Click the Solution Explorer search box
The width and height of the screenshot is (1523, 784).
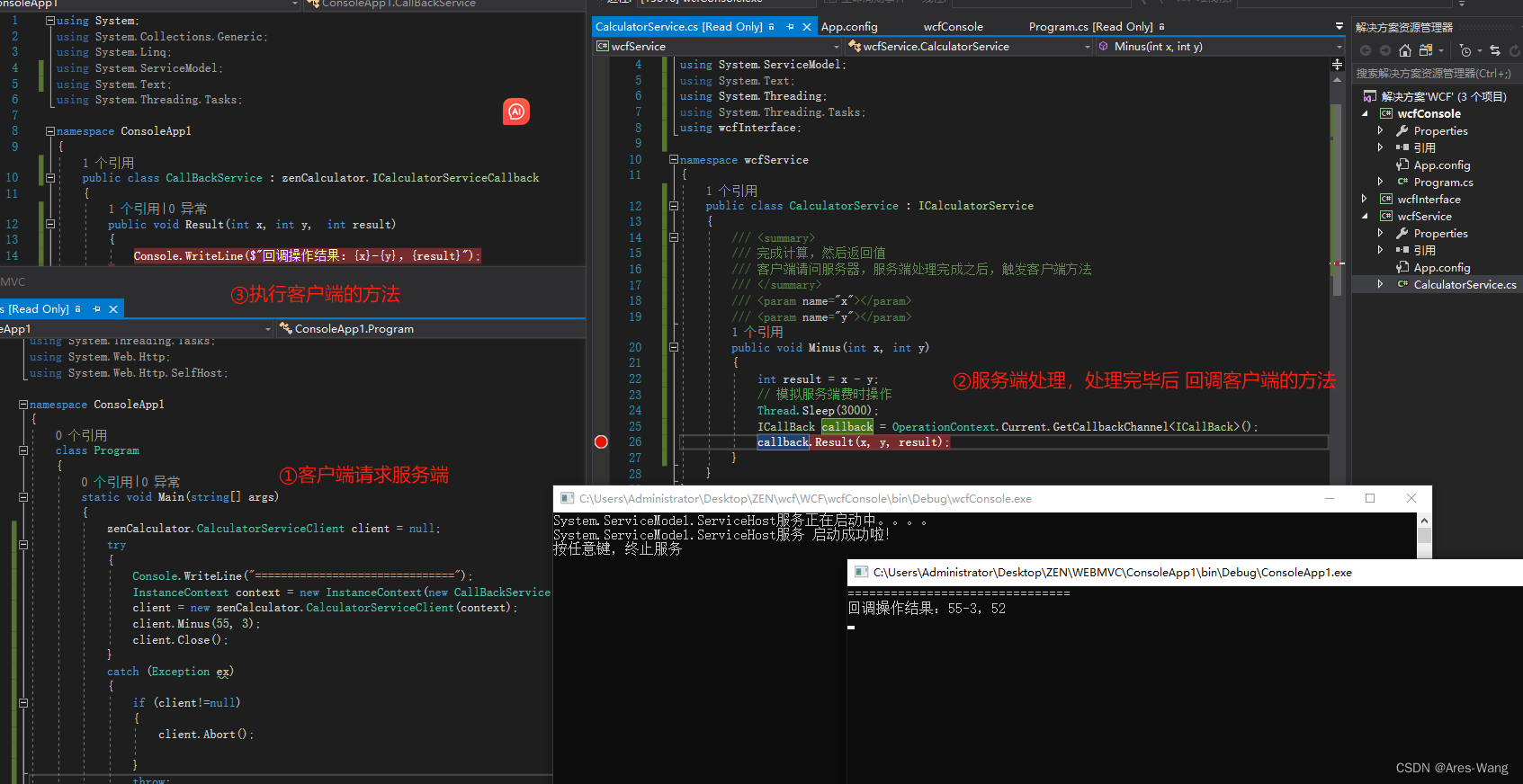[1437, 74]
